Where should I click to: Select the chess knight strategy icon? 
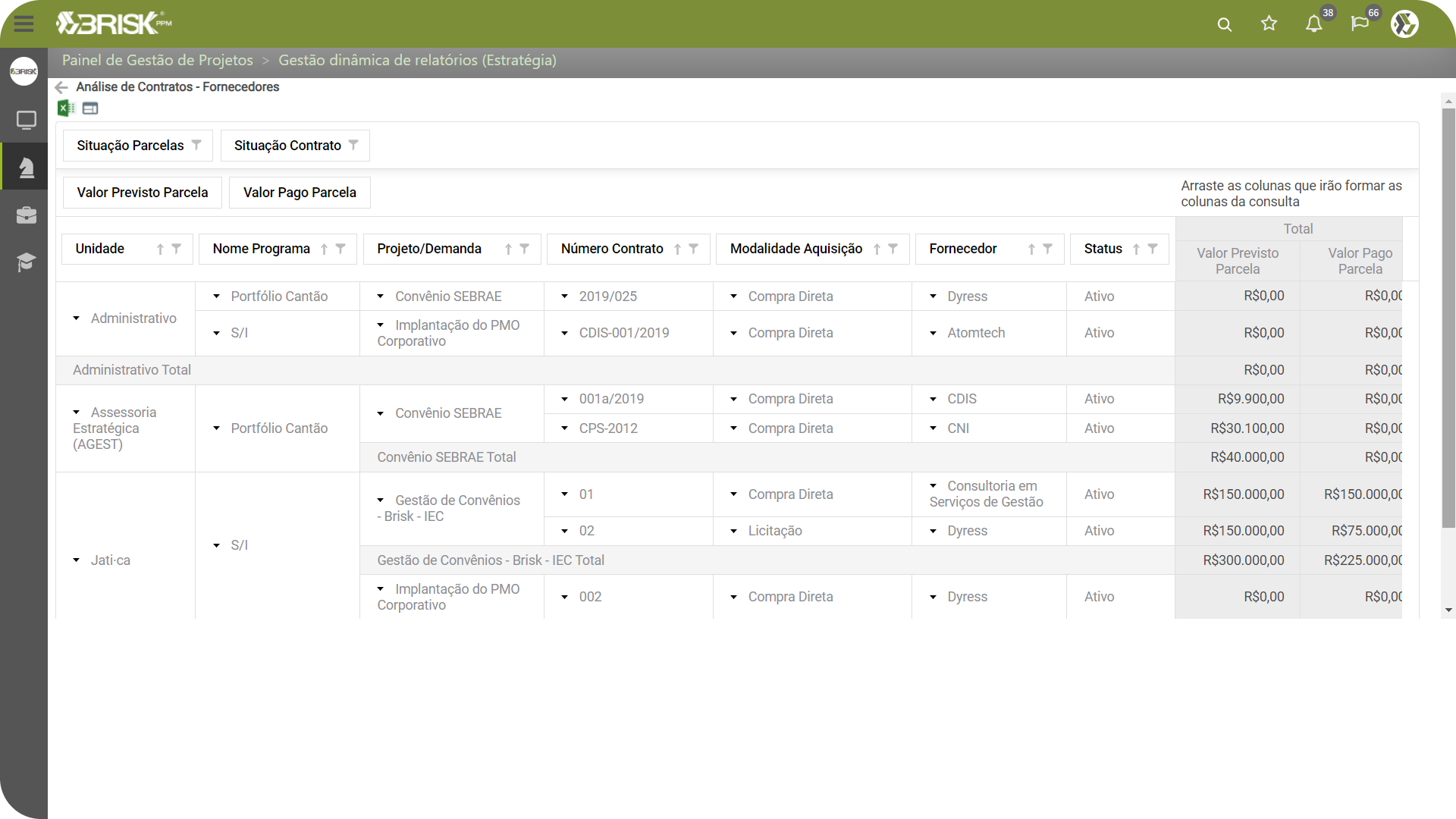pyautogui.click(x=26, y=168)
